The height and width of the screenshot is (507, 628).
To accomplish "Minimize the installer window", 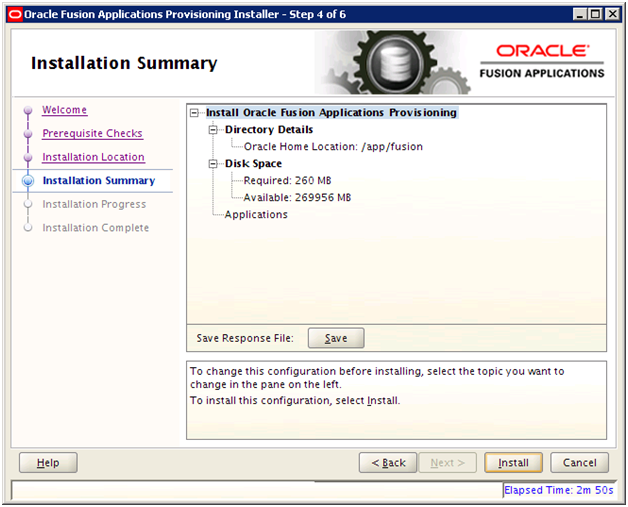I will coord(580,15).
